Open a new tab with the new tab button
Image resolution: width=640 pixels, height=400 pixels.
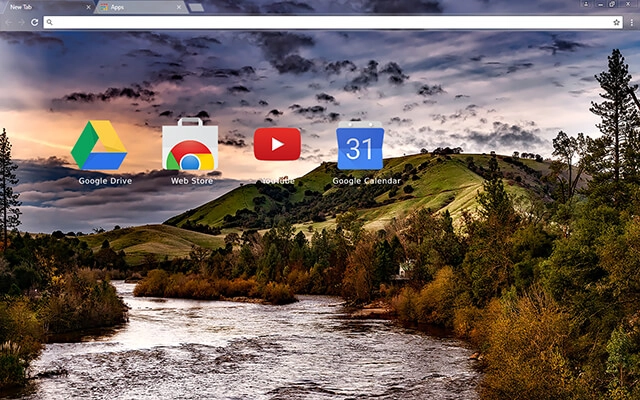[196, 7]
